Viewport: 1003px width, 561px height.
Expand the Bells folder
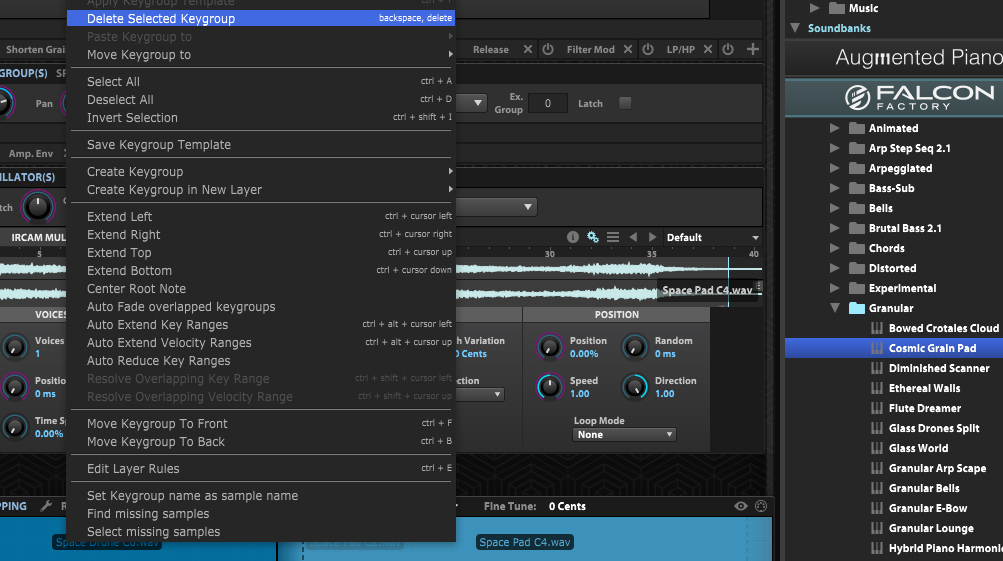click(835, 208)
